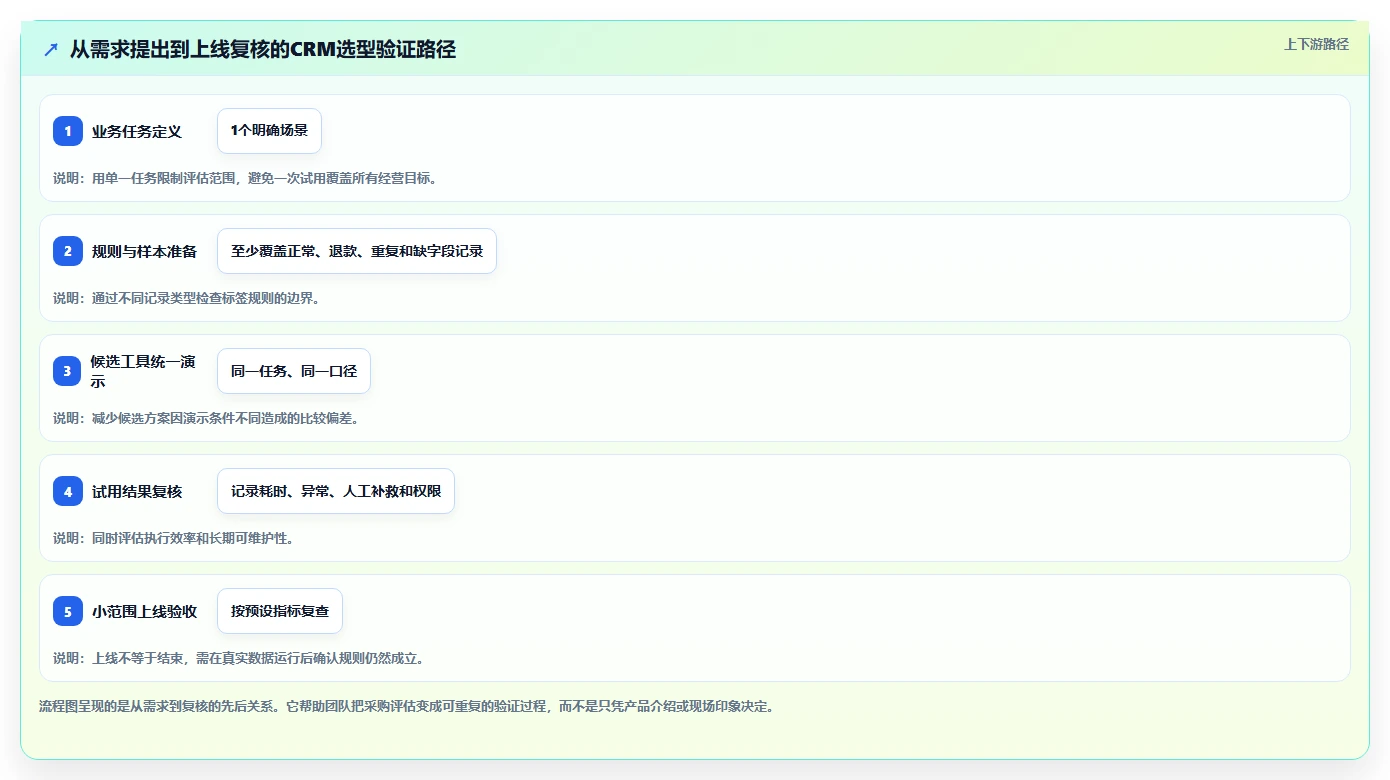Image resolution: width=1390 pixels, height=780 pixels.
Task: Click the footer paragraph starting '流程图呈现的是'
Action: (x=407, y=706)
